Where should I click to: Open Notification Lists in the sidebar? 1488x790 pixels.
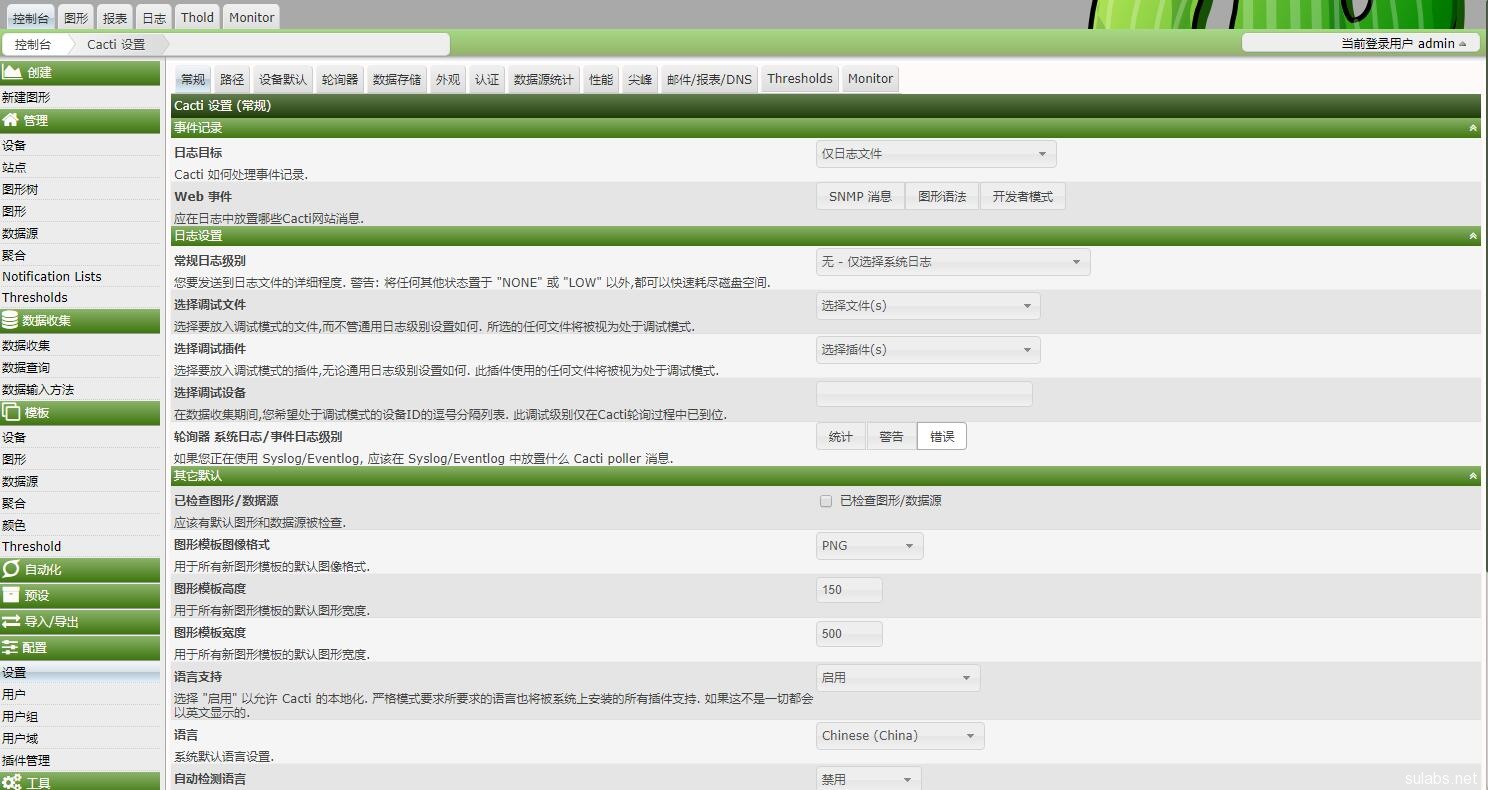52,276
